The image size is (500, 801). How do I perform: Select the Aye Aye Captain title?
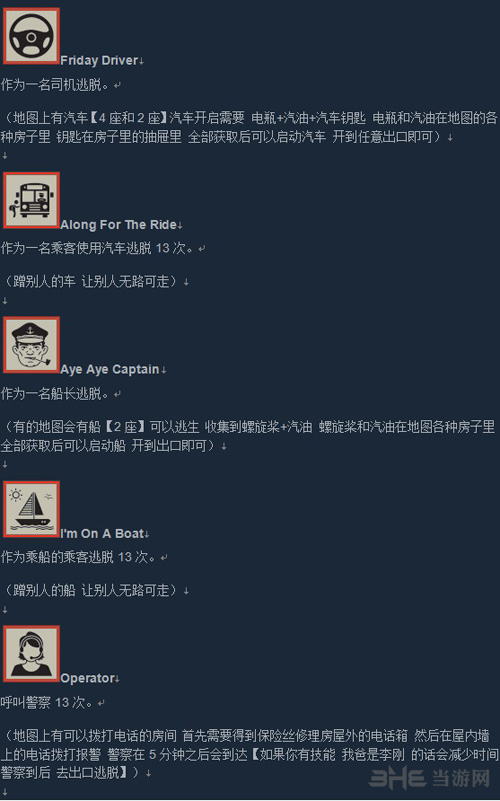click(110, 369)
